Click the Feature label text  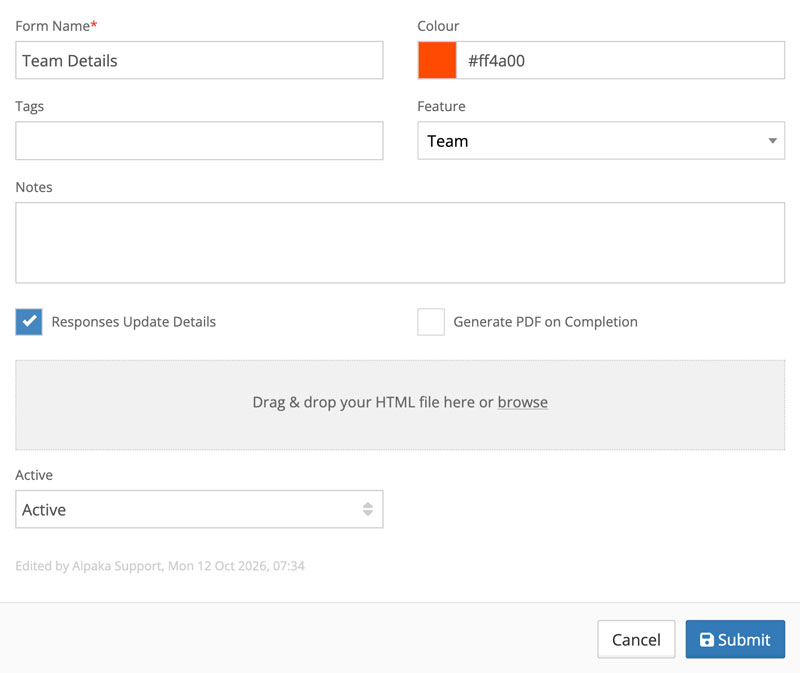point(441,106)
